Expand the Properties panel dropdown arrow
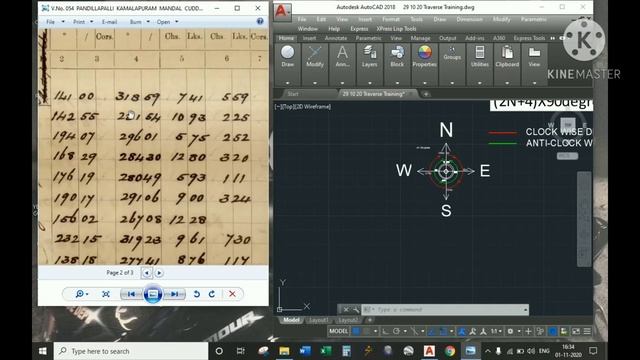The height and width of the screenshot is (360, 640). pyautogui.click(x=424, y=83)
